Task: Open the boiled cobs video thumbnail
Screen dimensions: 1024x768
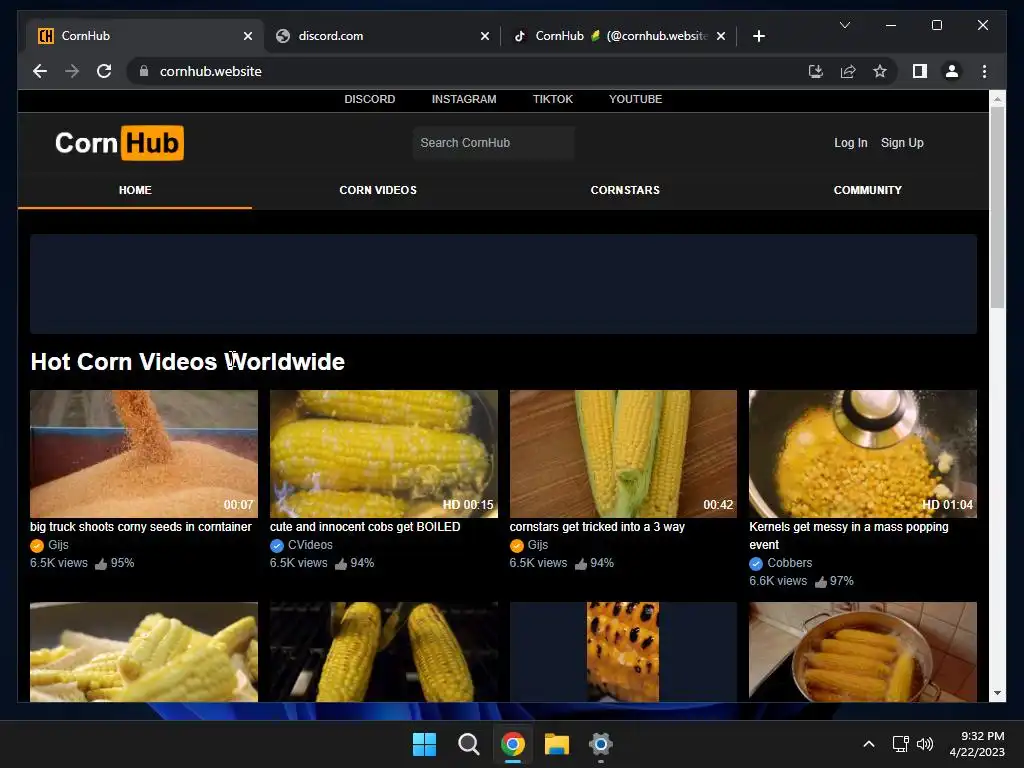Action: coord(383,454)
